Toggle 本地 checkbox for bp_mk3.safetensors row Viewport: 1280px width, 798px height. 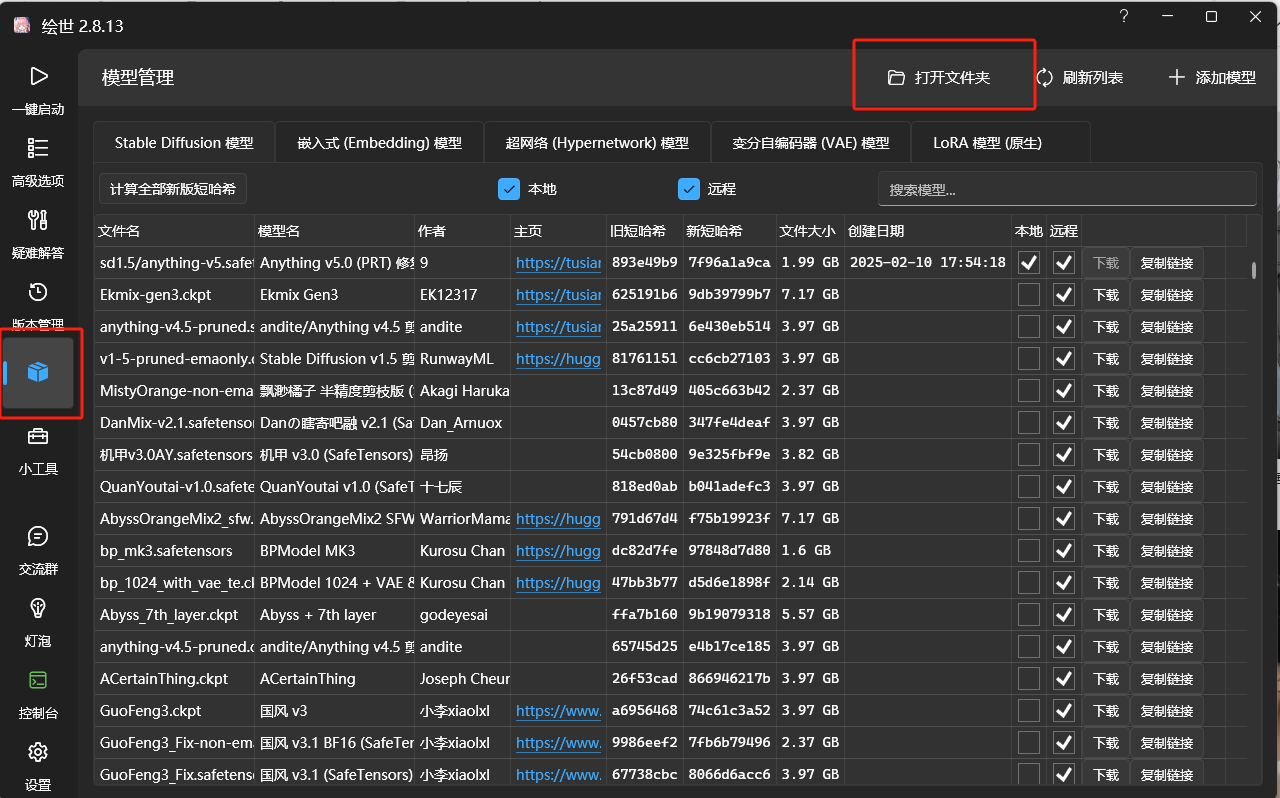pos(1029,551)
